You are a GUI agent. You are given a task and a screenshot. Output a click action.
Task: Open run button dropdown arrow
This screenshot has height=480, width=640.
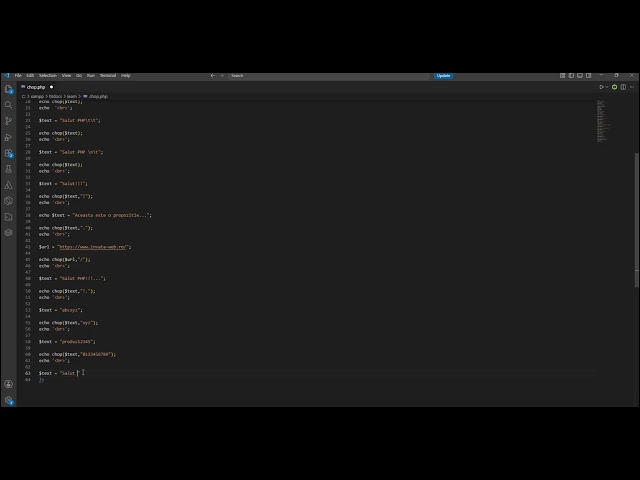point(607,87)
